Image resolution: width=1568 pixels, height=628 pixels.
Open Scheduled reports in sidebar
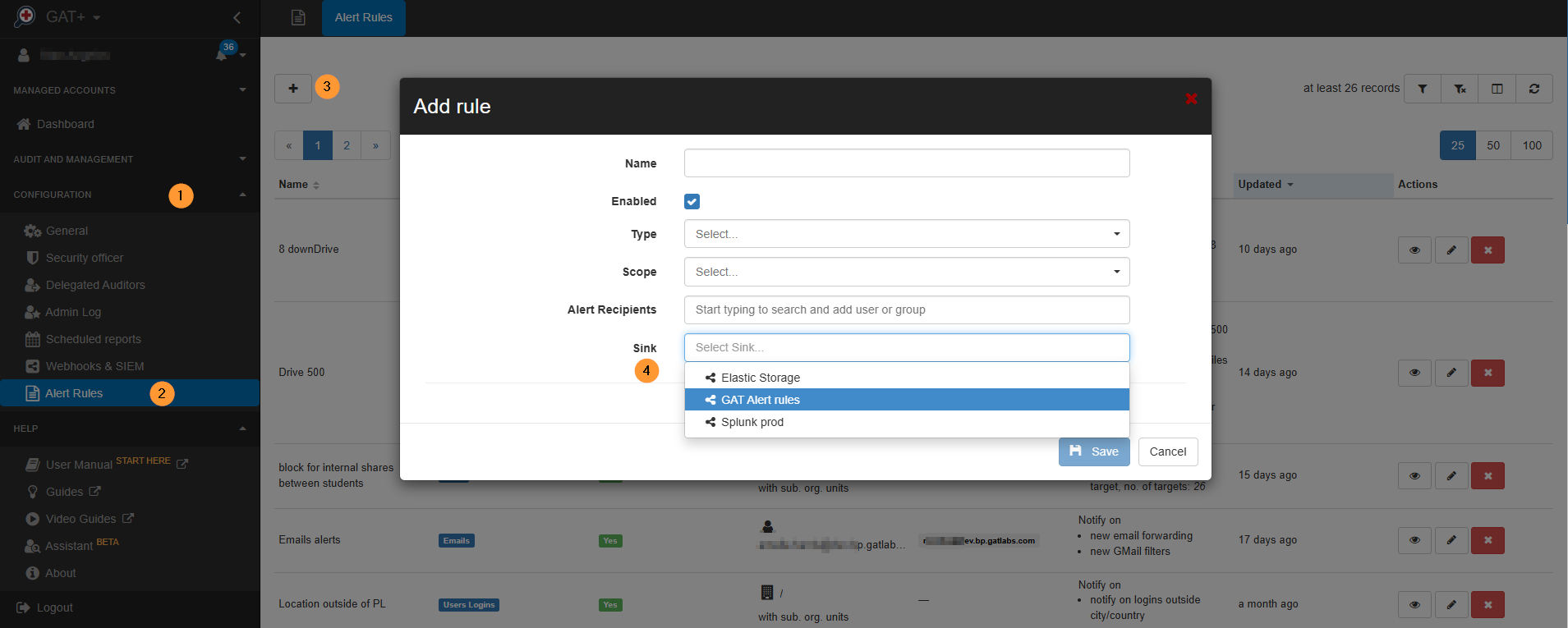tap(130, 339)
